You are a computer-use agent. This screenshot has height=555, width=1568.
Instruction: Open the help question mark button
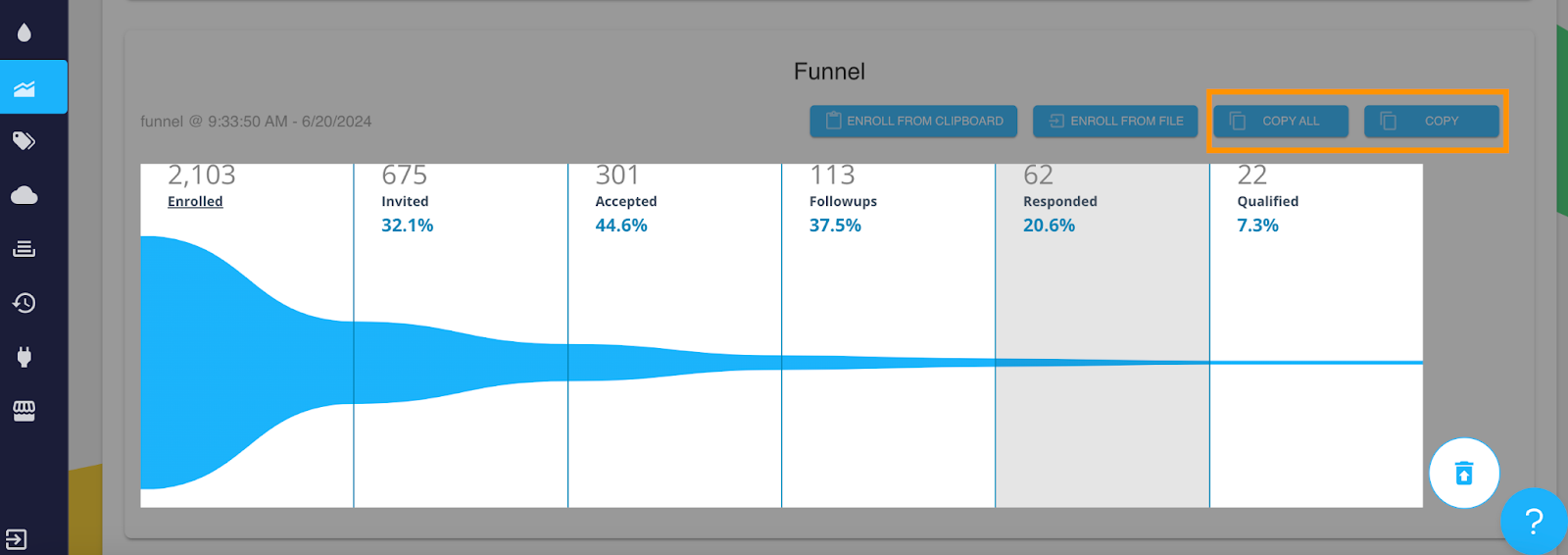pyautogui.click(x=1535, y=522)
